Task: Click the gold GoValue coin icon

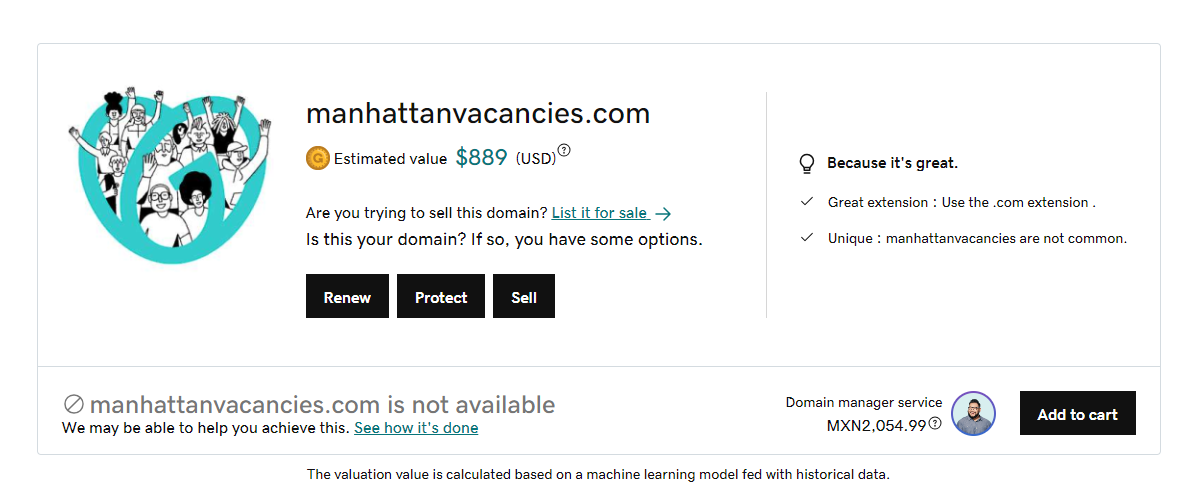Action: pyautogui.click(x=317, y=158)
